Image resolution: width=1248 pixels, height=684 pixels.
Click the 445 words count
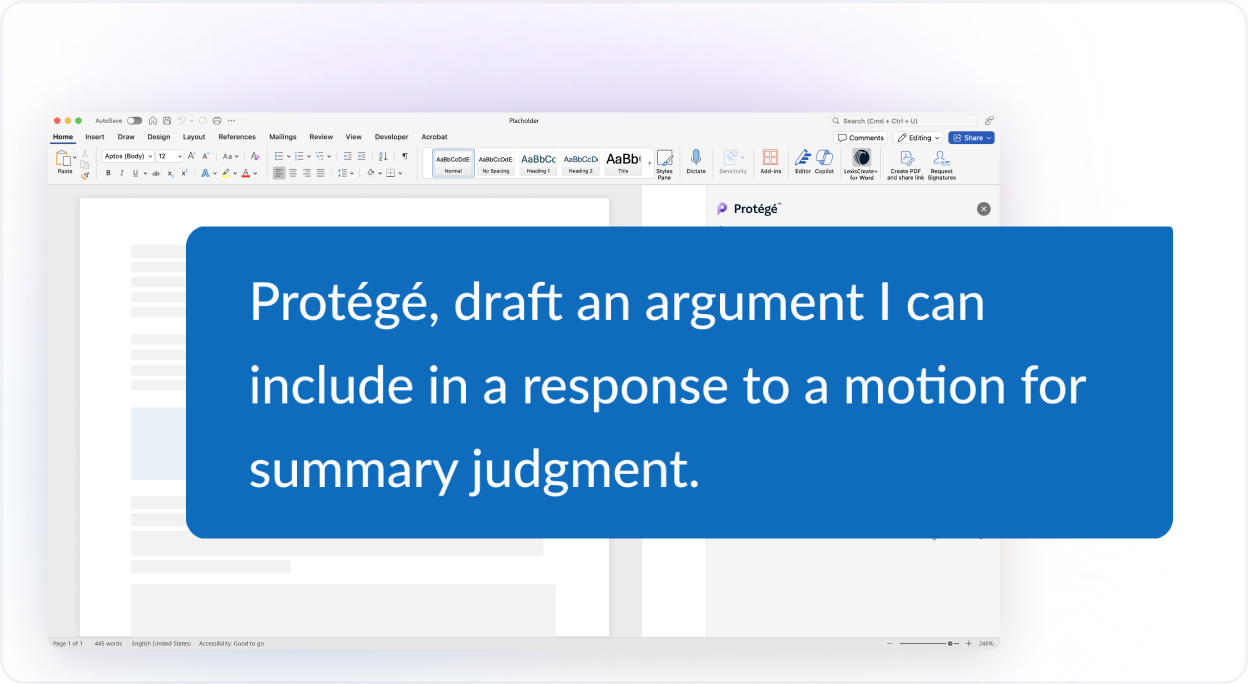click(x=108, y=643)
